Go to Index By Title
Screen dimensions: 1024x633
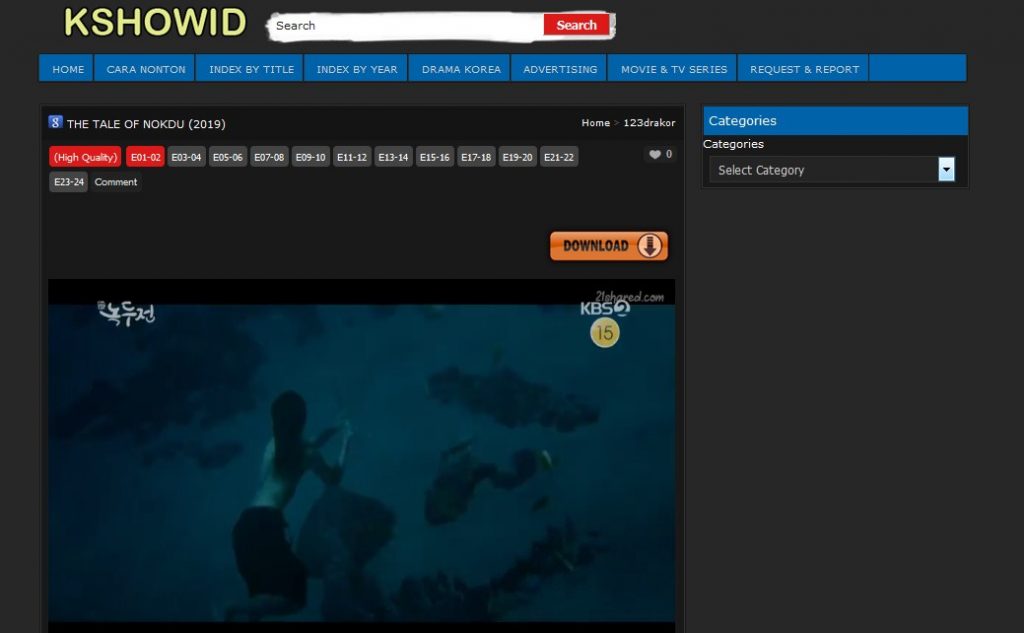pos(251,69)
